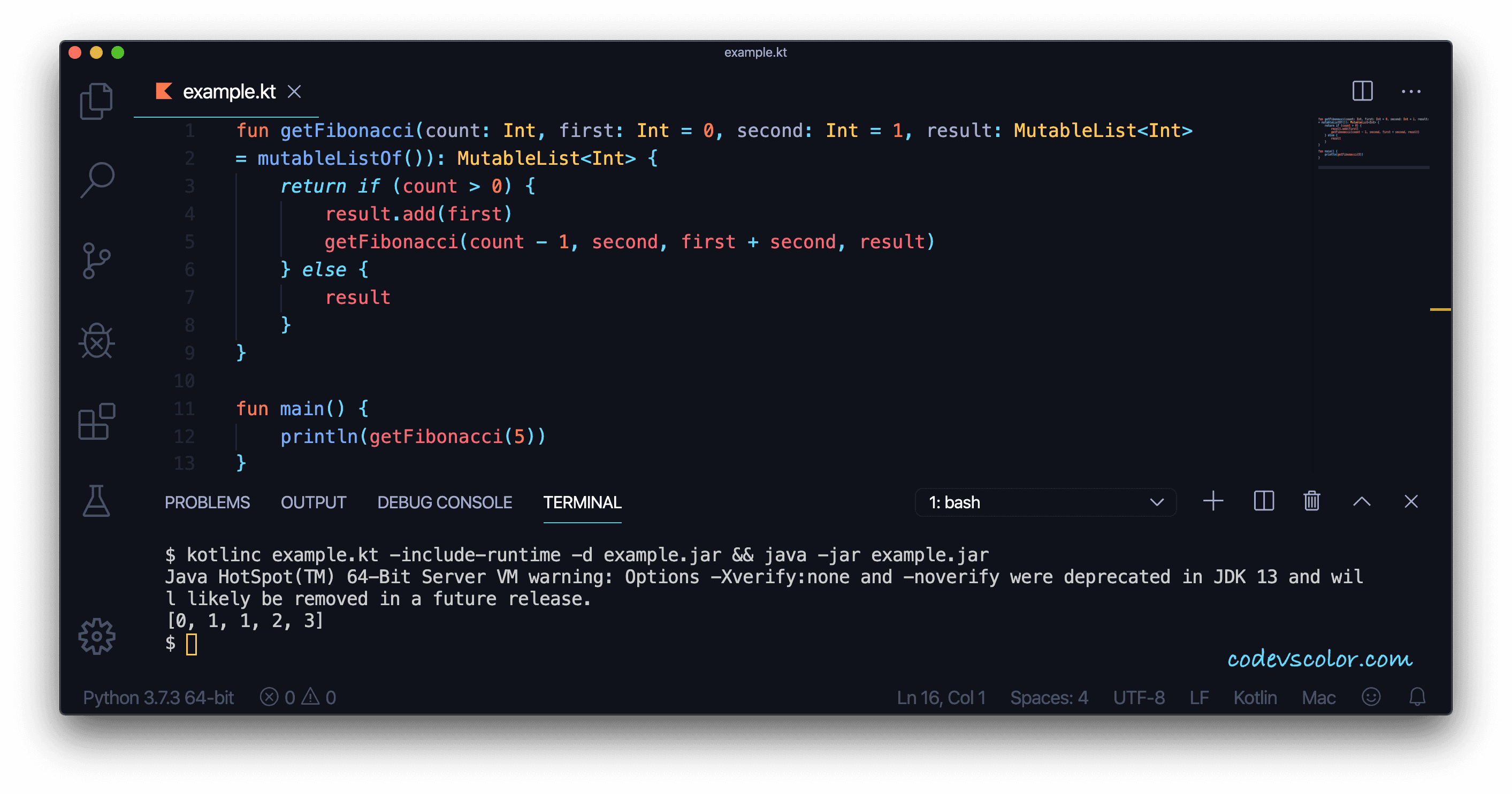Viewport: 1512px width, 794px height.
Task: Switch to the OUTPUT tab
Action: tap(314, 502)
